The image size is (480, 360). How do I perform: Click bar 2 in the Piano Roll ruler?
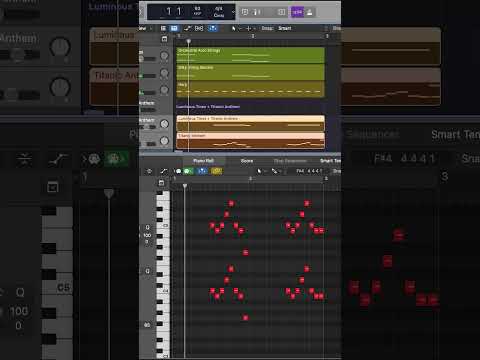pyautogui.click(x=250, y=179)
